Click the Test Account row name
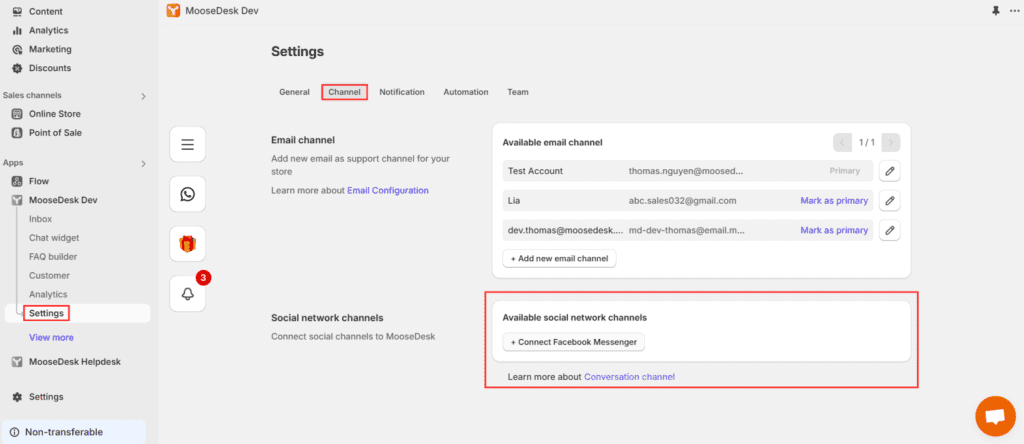 [536, 171]
